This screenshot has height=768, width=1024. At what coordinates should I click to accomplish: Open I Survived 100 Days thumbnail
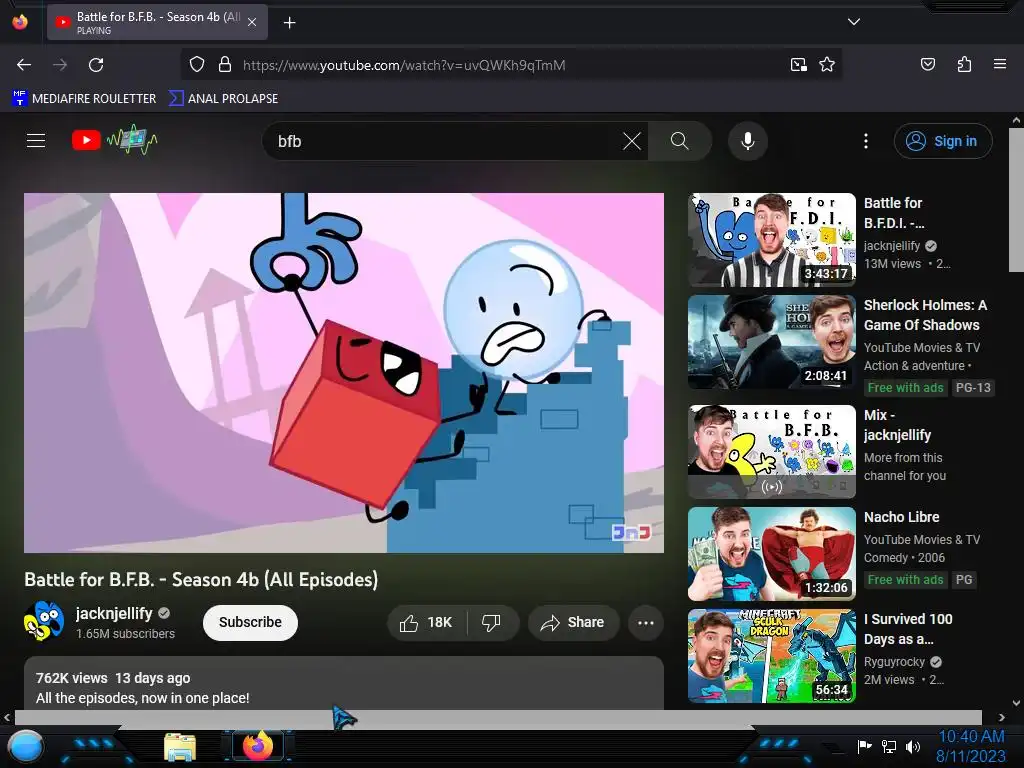click(x=772, y=656)
